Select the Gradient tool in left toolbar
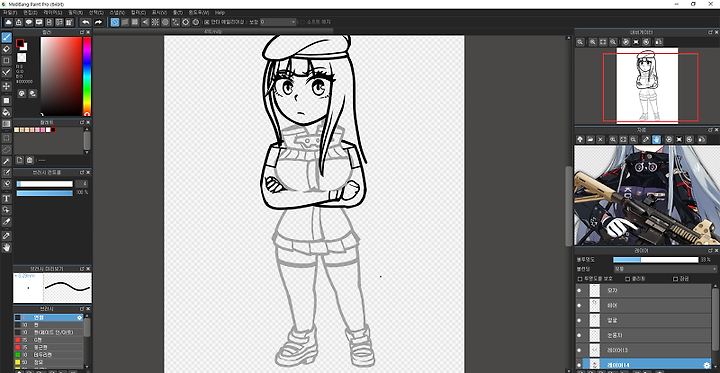 coord(6,124)
